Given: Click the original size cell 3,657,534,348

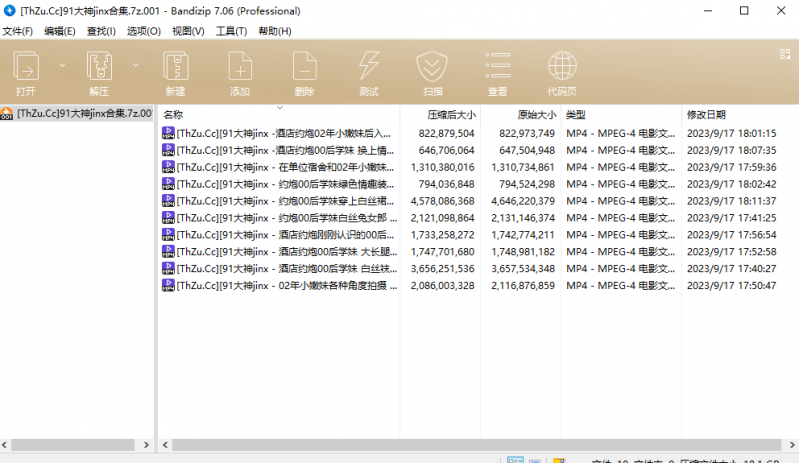Looking at the screenshot, I should coord(523,268).
